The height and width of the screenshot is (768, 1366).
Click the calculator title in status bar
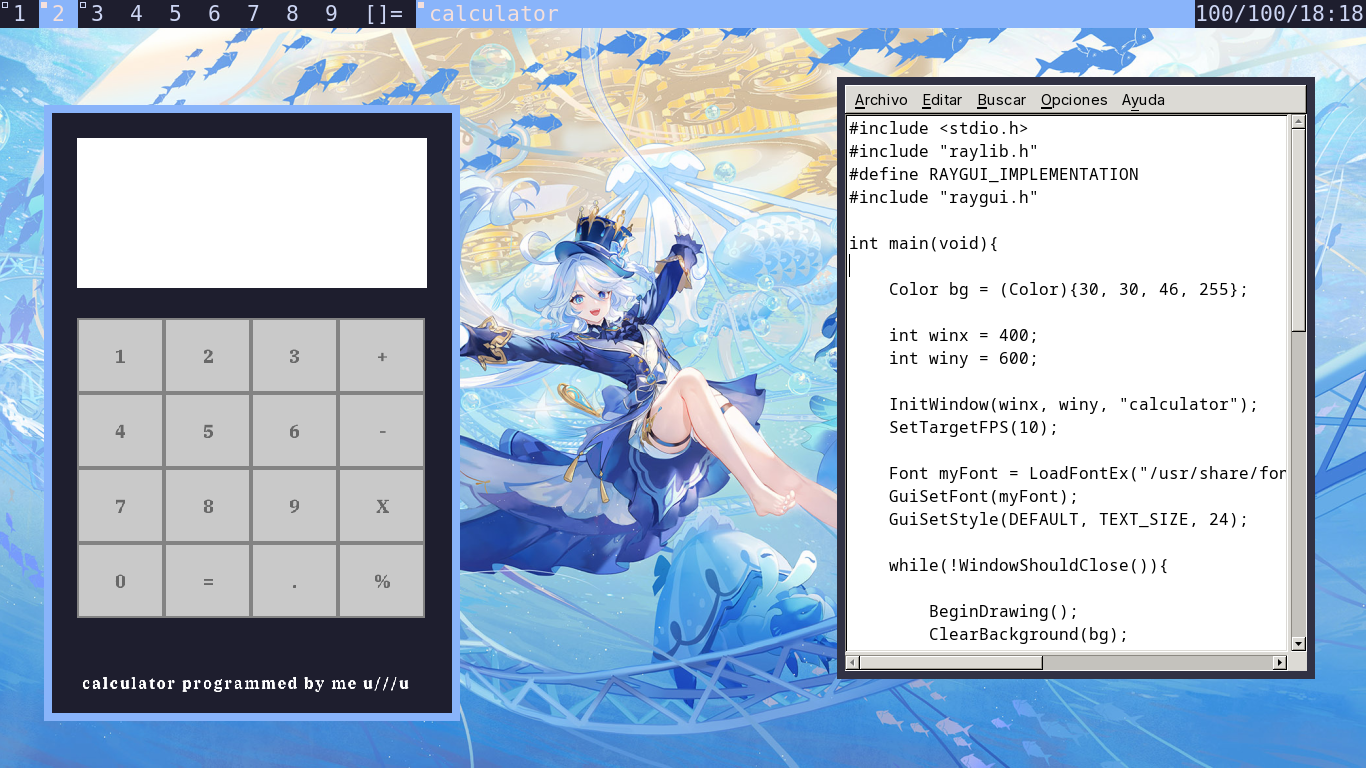coord(494,14)
